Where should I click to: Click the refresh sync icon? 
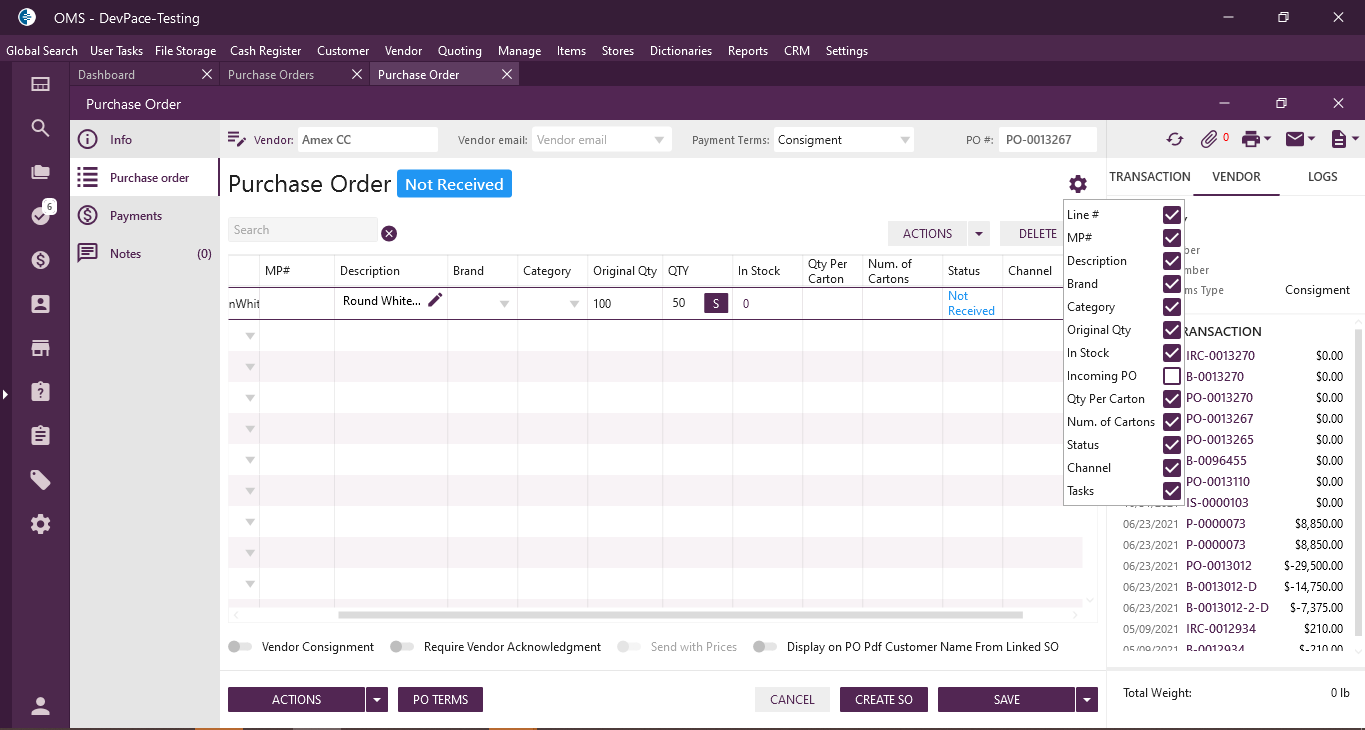pos(1175,140)
